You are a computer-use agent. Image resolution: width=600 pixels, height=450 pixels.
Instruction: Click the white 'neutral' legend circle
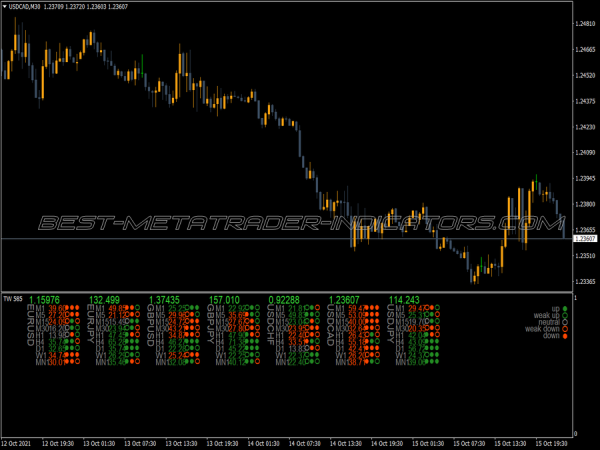(565, 322)
